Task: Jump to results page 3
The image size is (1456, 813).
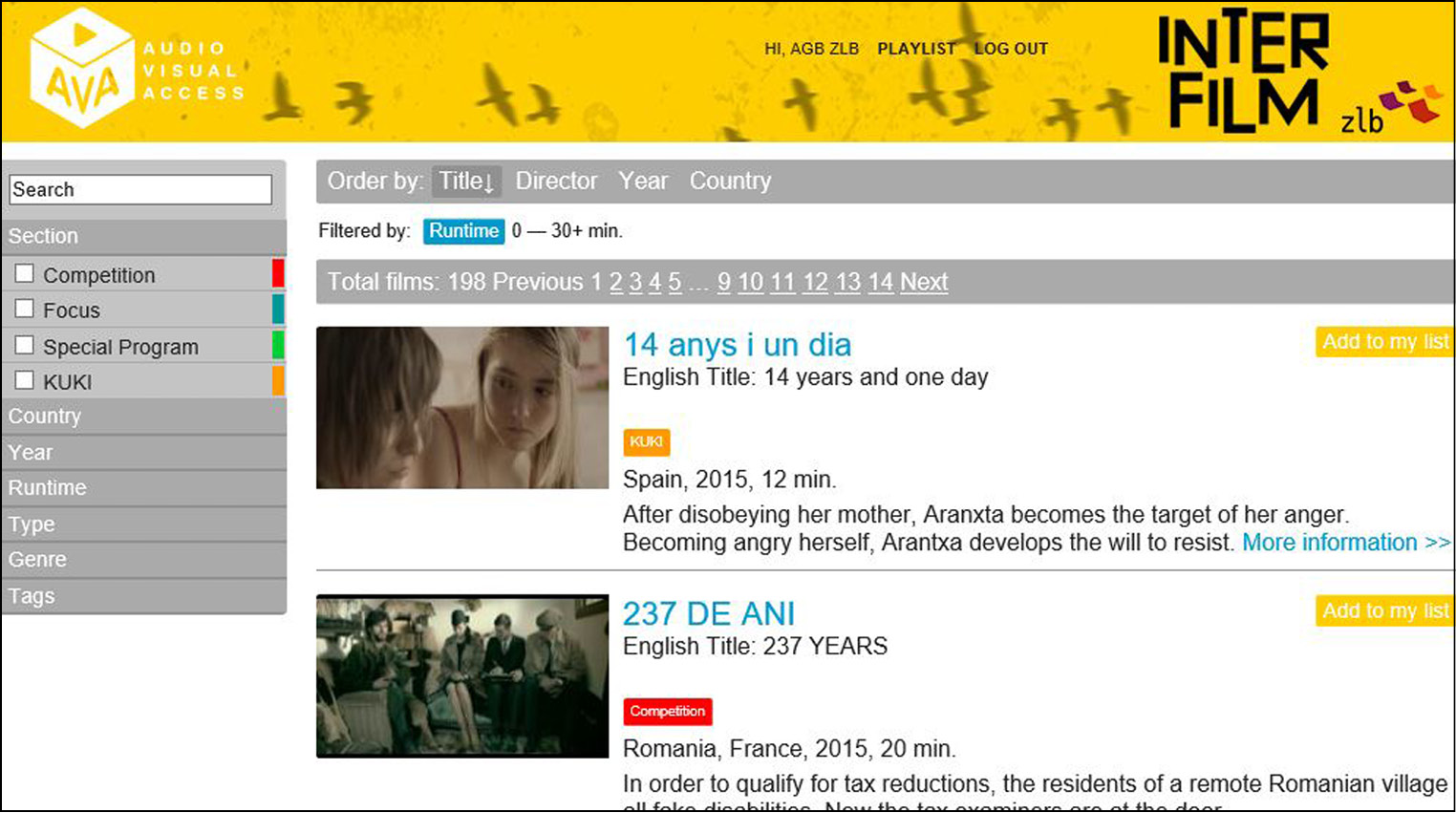Action: click(635, 282)
